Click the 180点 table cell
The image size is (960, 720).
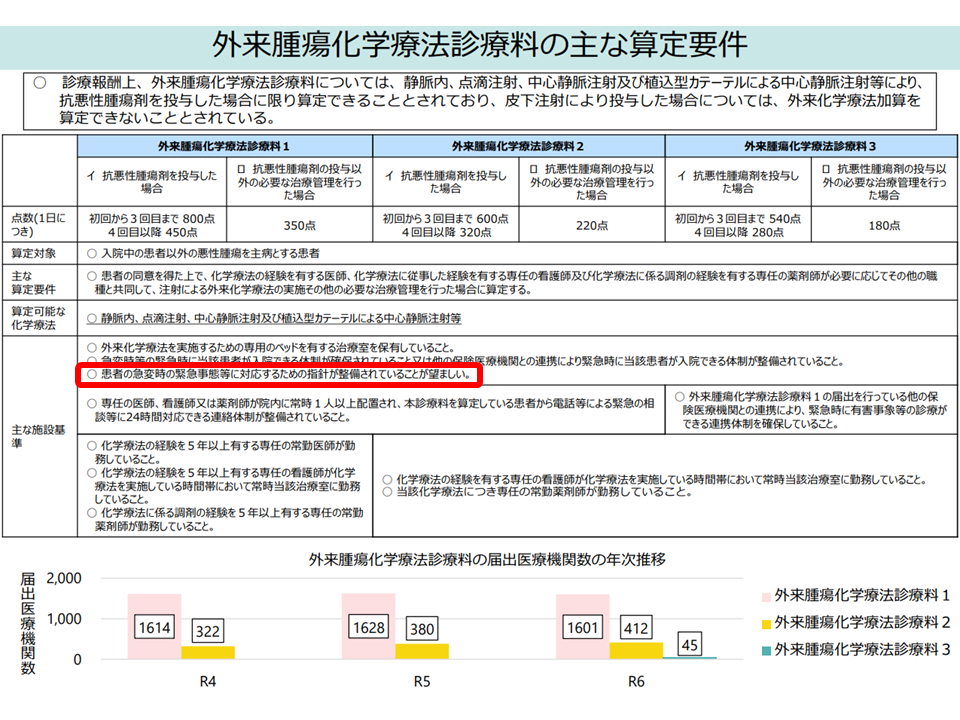(x=884, y=226)
